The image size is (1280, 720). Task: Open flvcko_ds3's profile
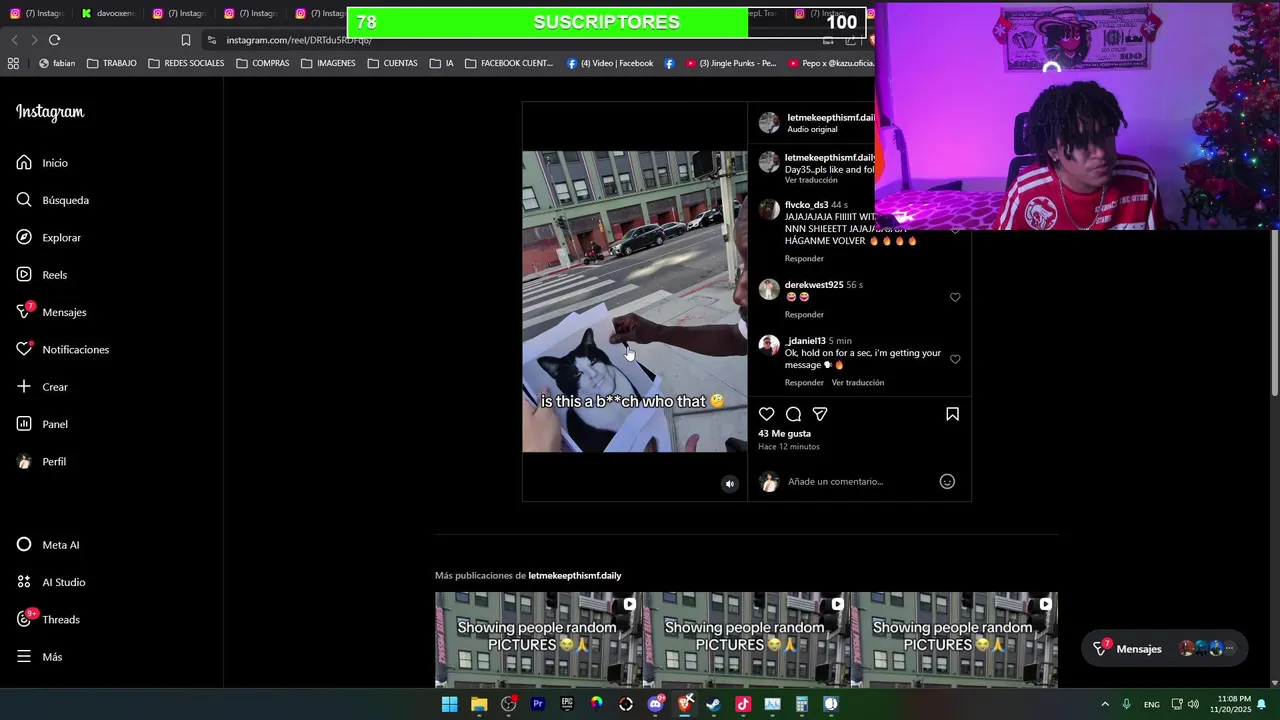coord(806,205)
